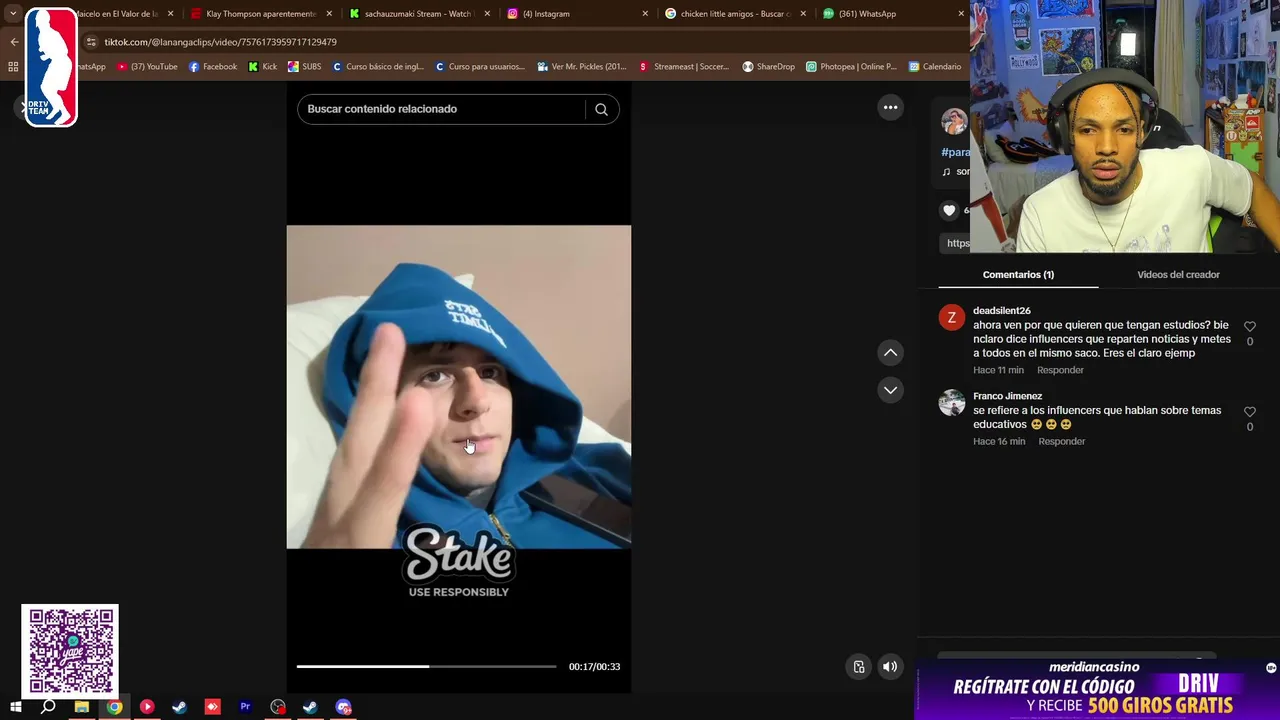Click the heart like icon beside the video
The height and width of the screenshot is (720, 1280).
(x=949, y=210)
